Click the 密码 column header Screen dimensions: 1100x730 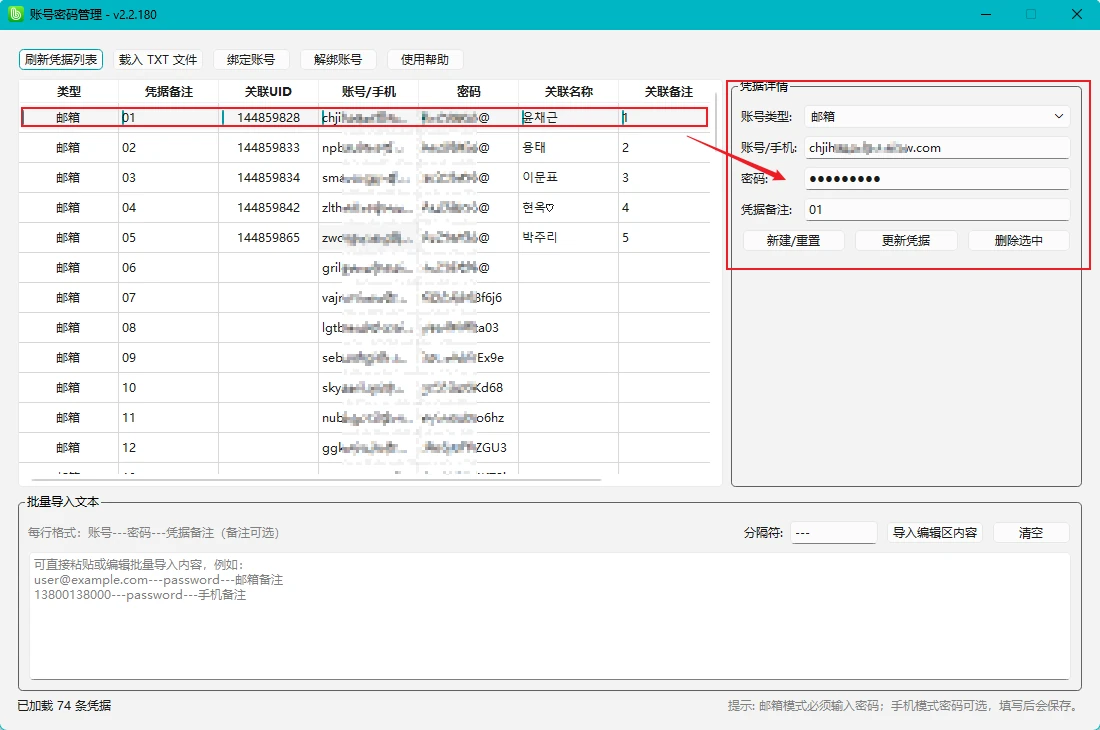(468, 92)
